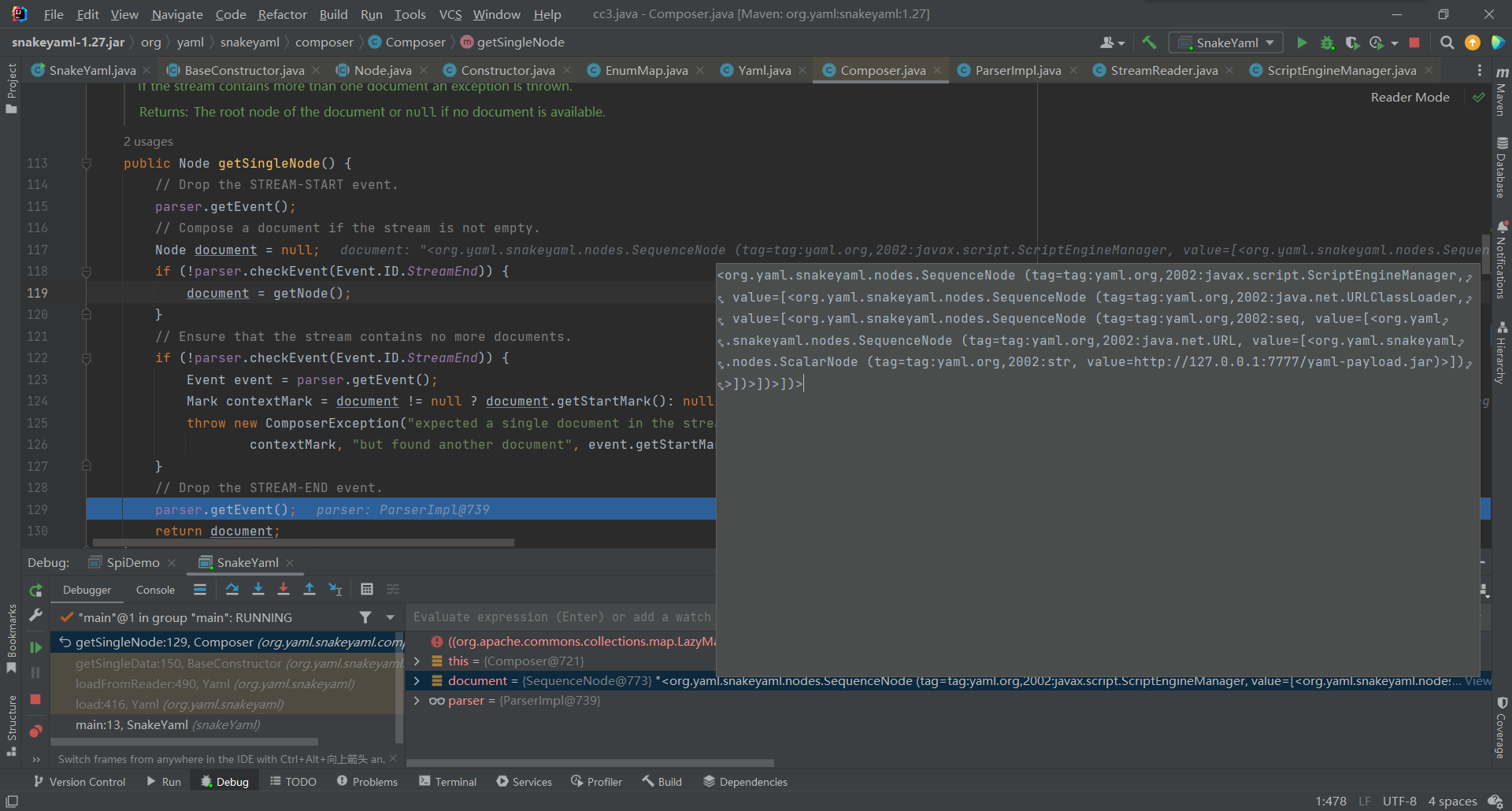1512x811 pixels.
Task: Select the SpiDemo debug tab
Action: (132, 562)
